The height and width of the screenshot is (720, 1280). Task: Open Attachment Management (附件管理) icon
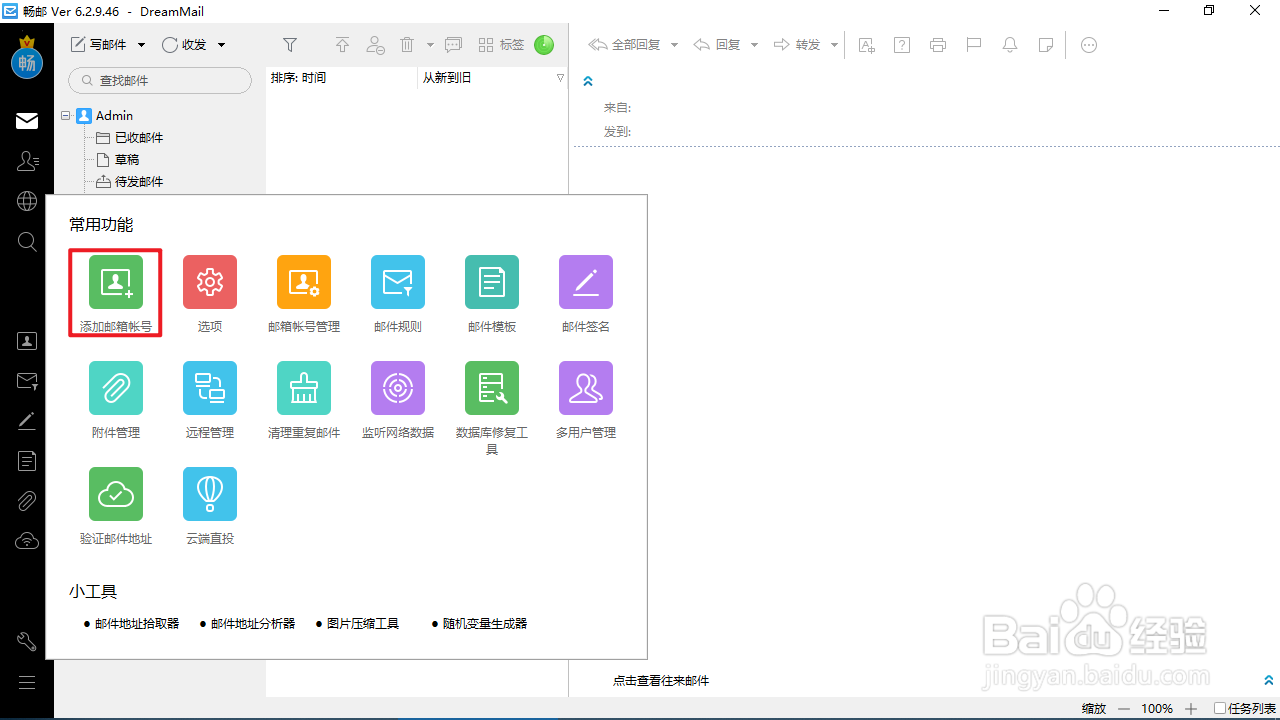(116, 388)
